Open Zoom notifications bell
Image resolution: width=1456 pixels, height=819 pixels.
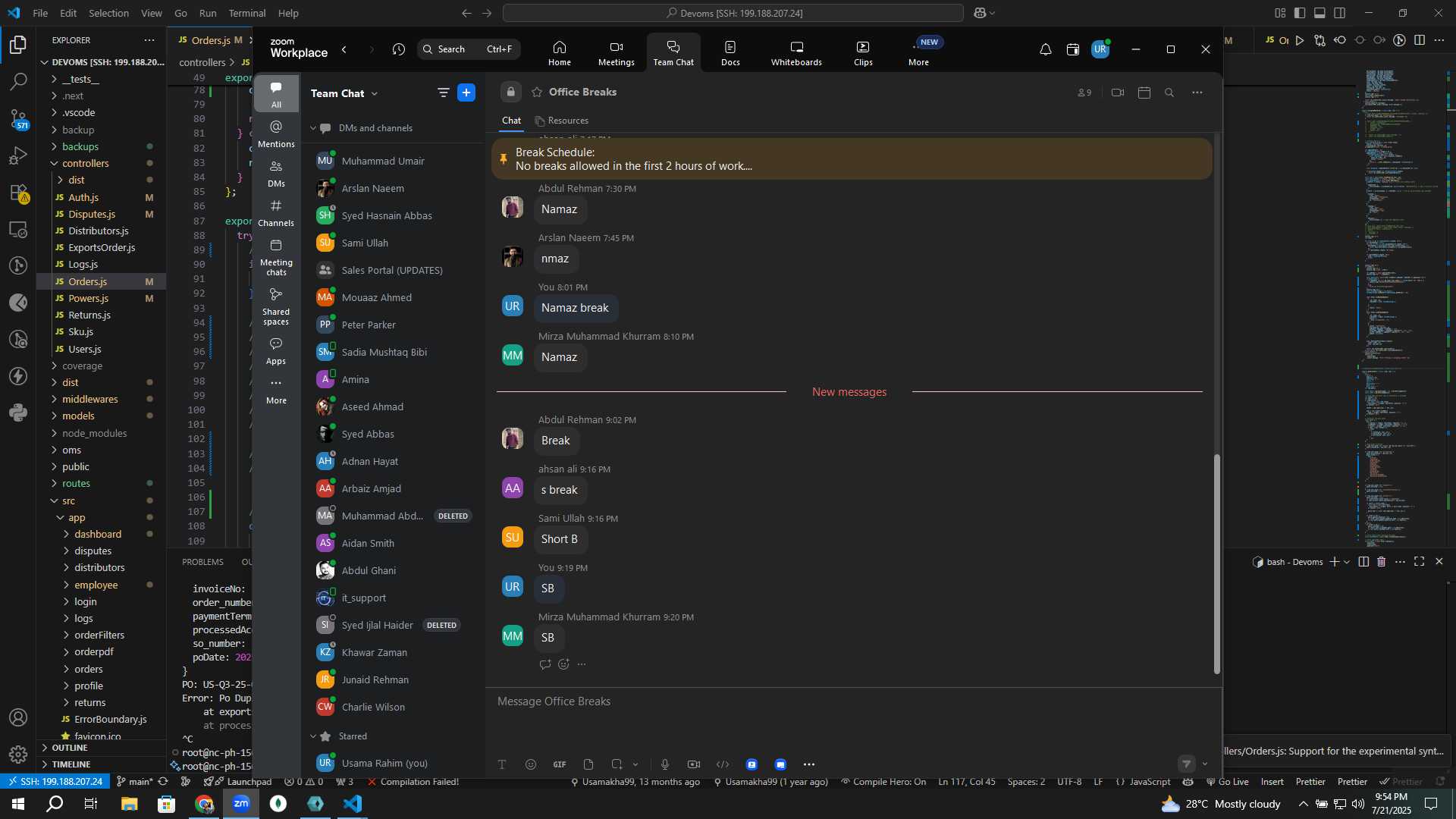tap(1045, 50)
